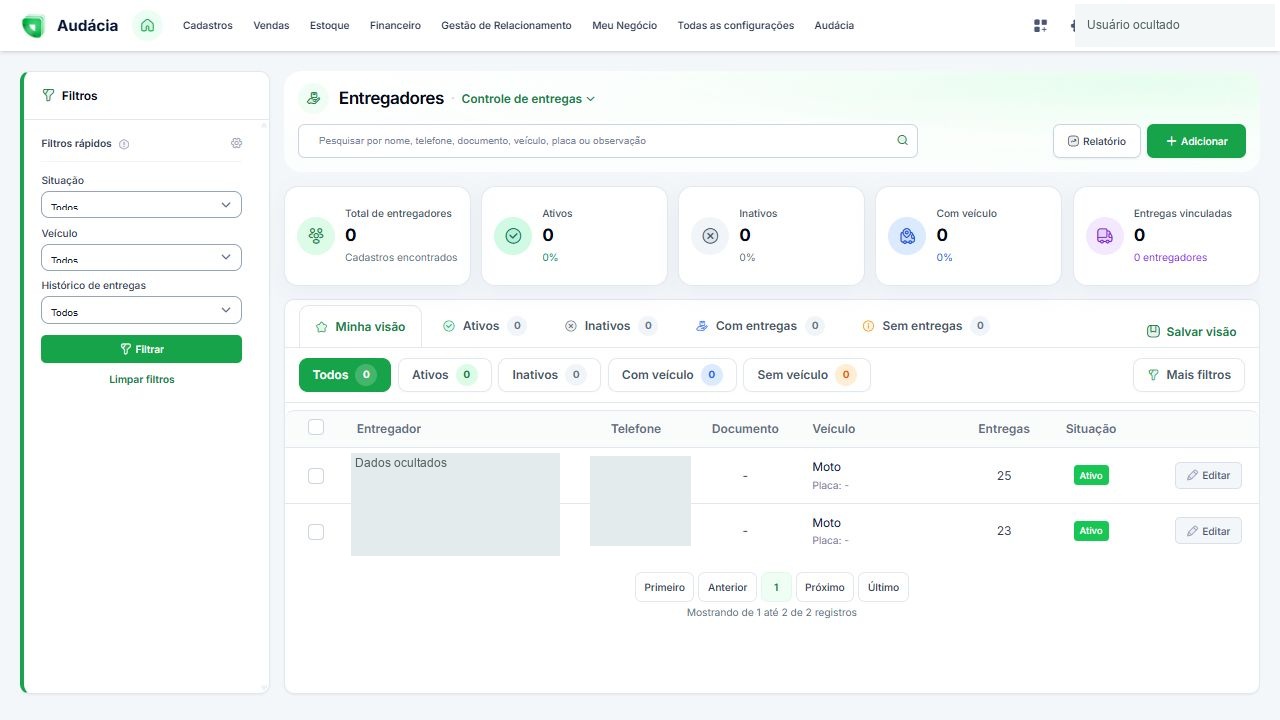1280x720 pixels.
Task: Click the Ativos card checkmark icon
Action: pyautogui.click(x=513, y=236)
